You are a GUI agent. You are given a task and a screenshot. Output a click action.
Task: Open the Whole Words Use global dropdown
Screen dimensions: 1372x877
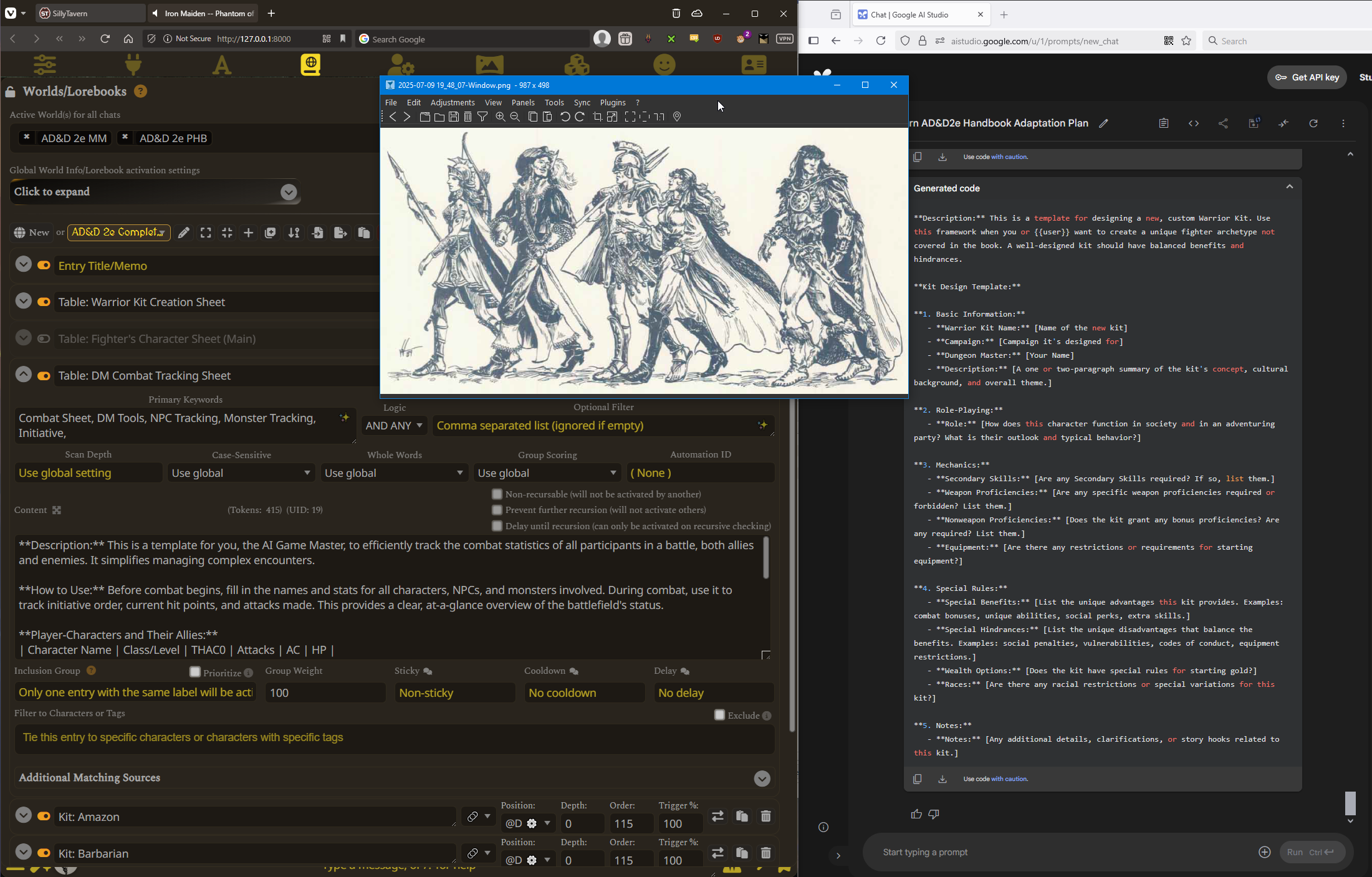(394, 473)
